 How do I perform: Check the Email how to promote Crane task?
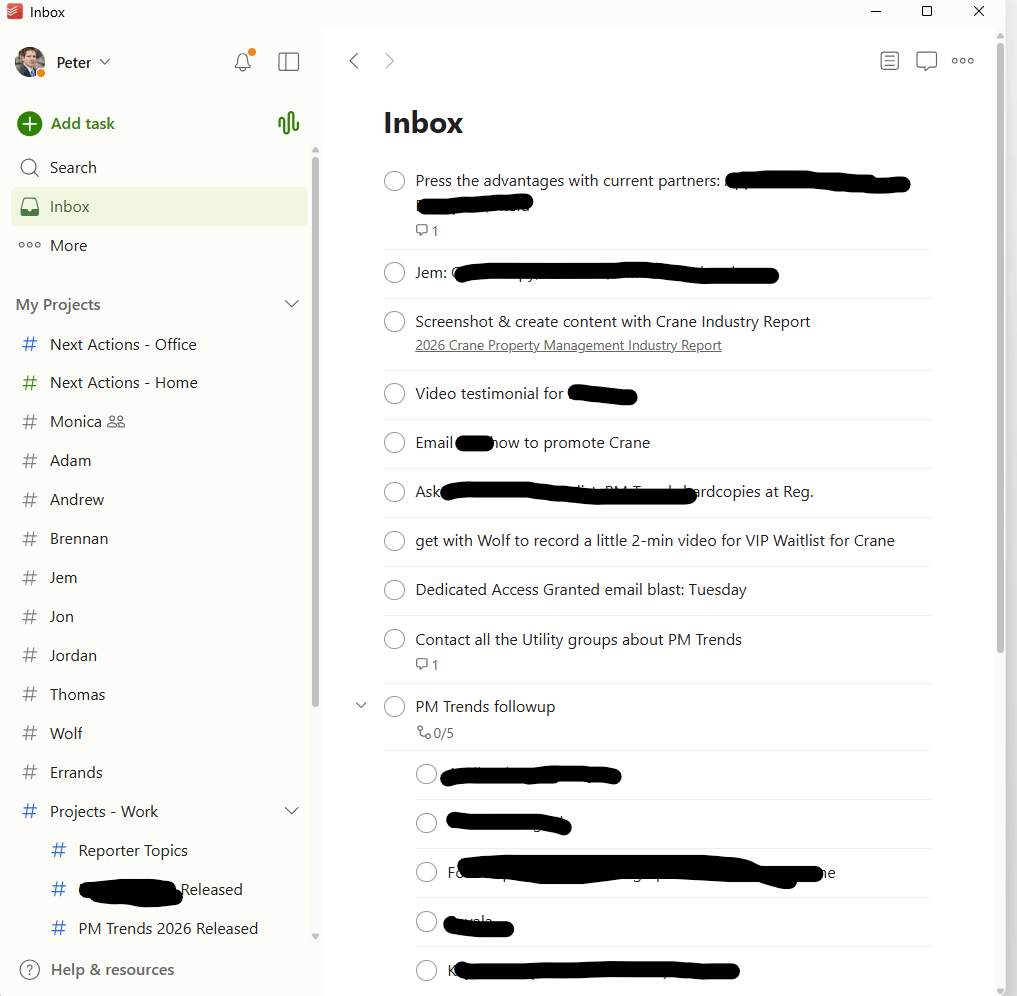pyautogui.click(x=394, y=442)
